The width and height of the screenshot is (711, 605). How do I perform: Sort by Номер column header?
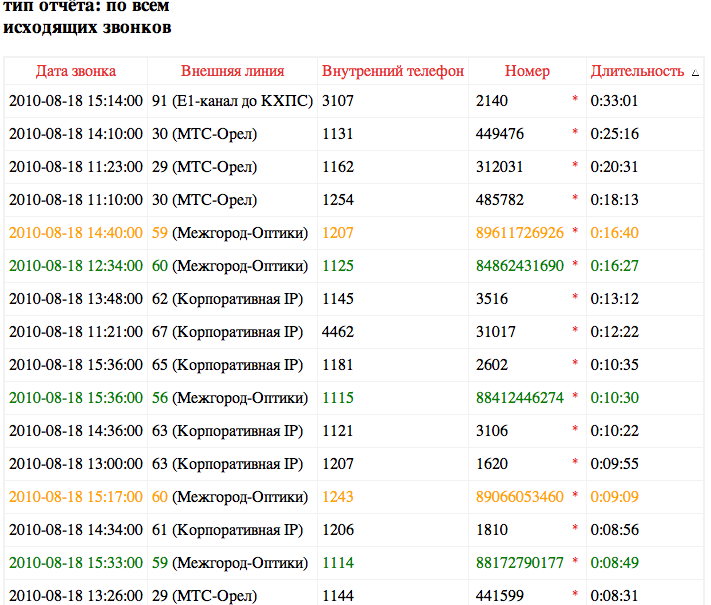[x=527, y=71]
